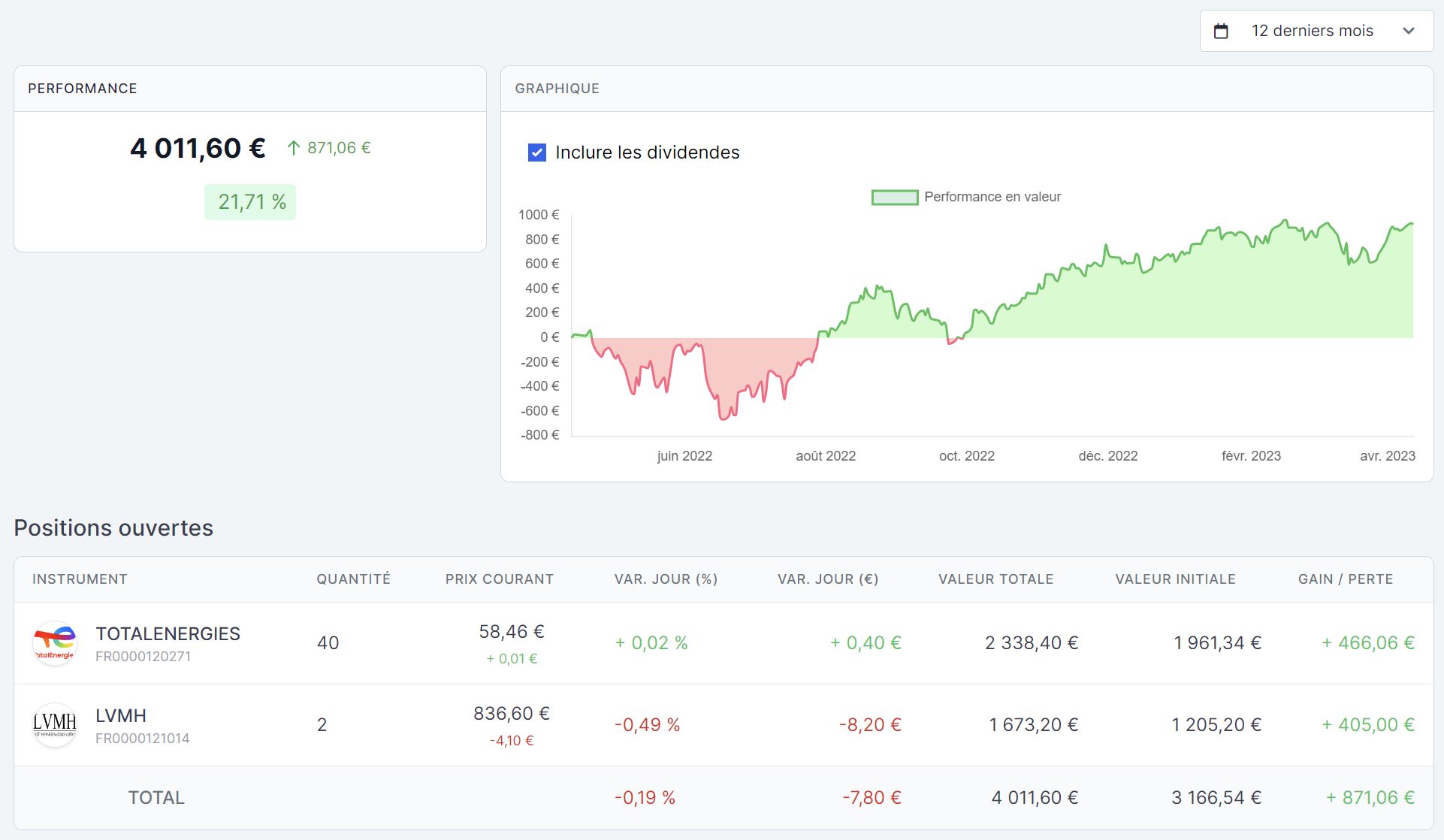Click the TOTAL row label

click(x=156, y=798)
